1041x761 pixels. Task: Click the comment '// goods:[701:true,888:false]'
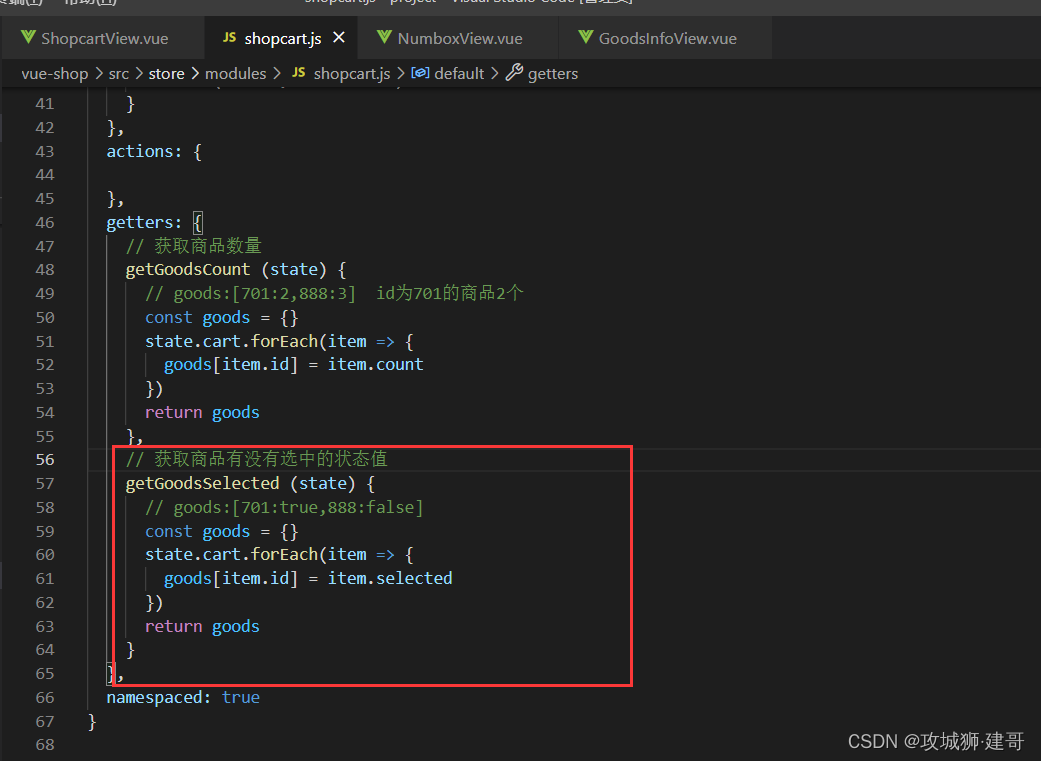tap(284, 507)
